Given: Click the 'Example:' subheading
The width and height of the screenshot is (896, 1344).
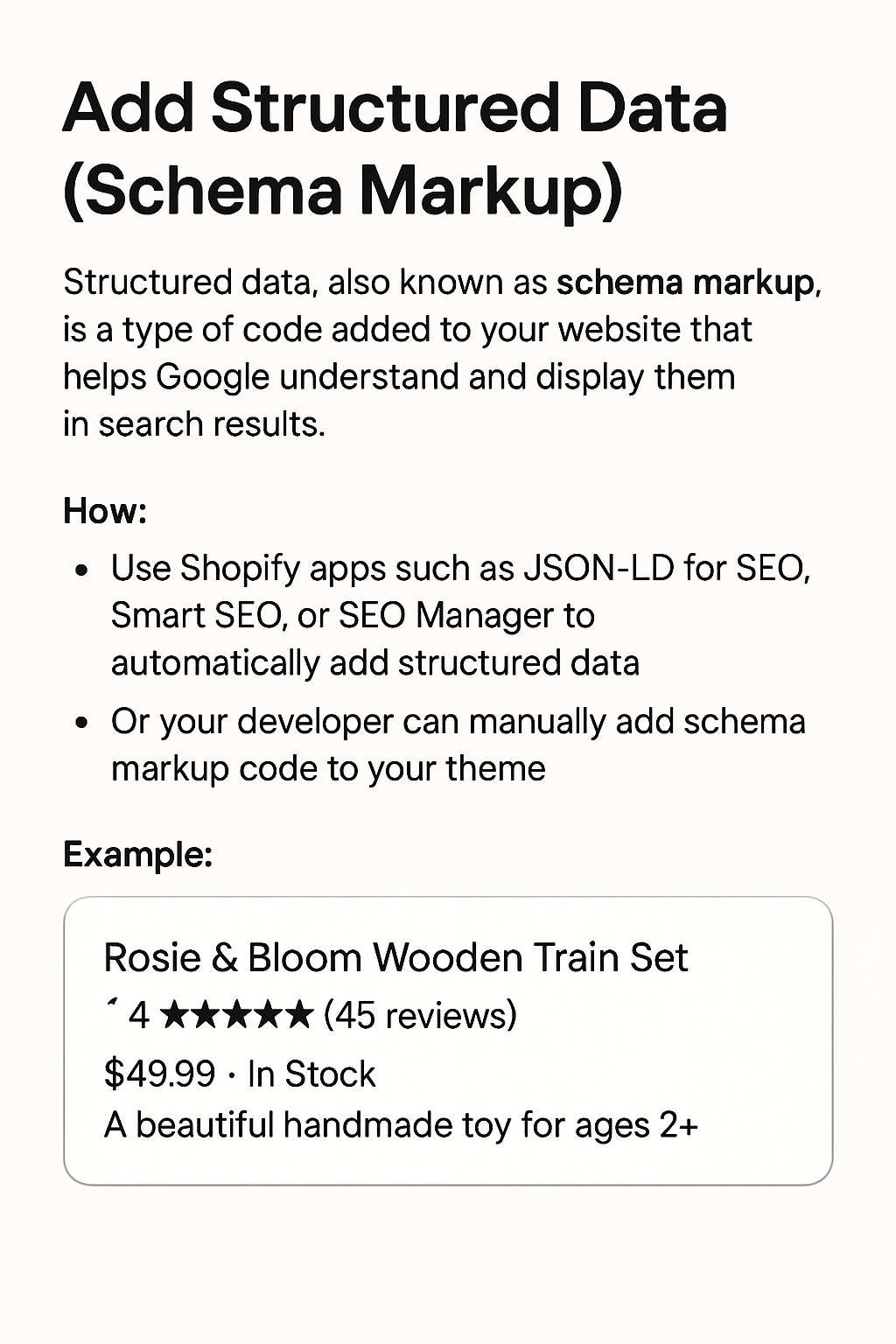Looking at the screenshot, I should 138,853.
